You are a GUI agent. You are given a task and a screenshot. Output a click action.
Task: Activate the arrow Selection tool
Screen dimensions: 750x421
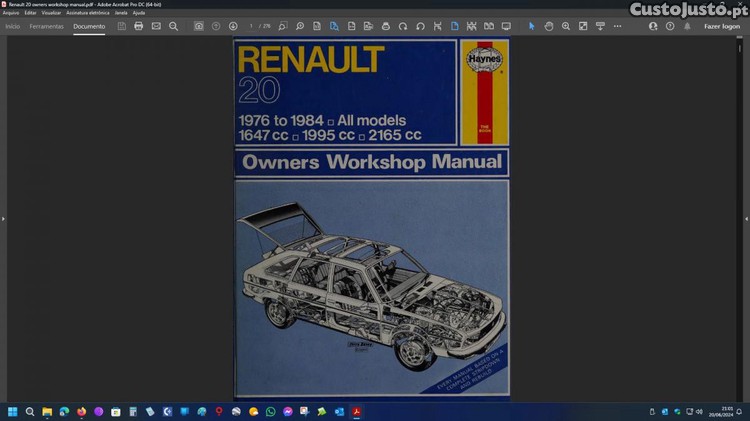[x=531, y=26]
